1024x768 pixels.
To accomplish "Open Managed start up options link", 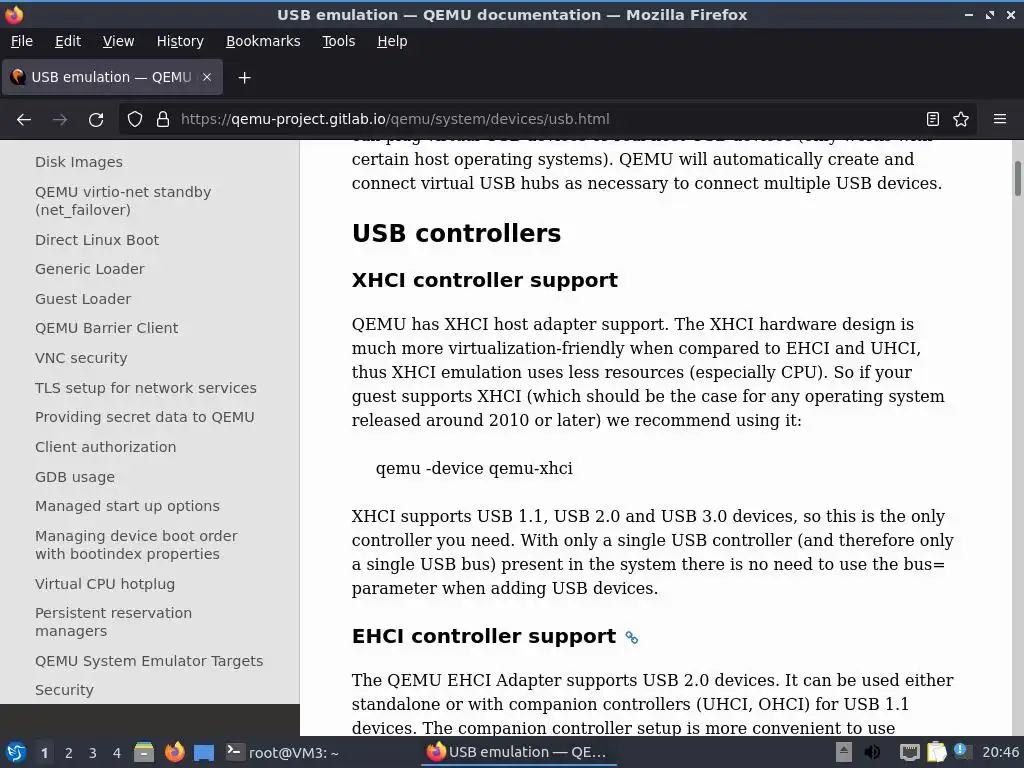I will coord(127,506).
